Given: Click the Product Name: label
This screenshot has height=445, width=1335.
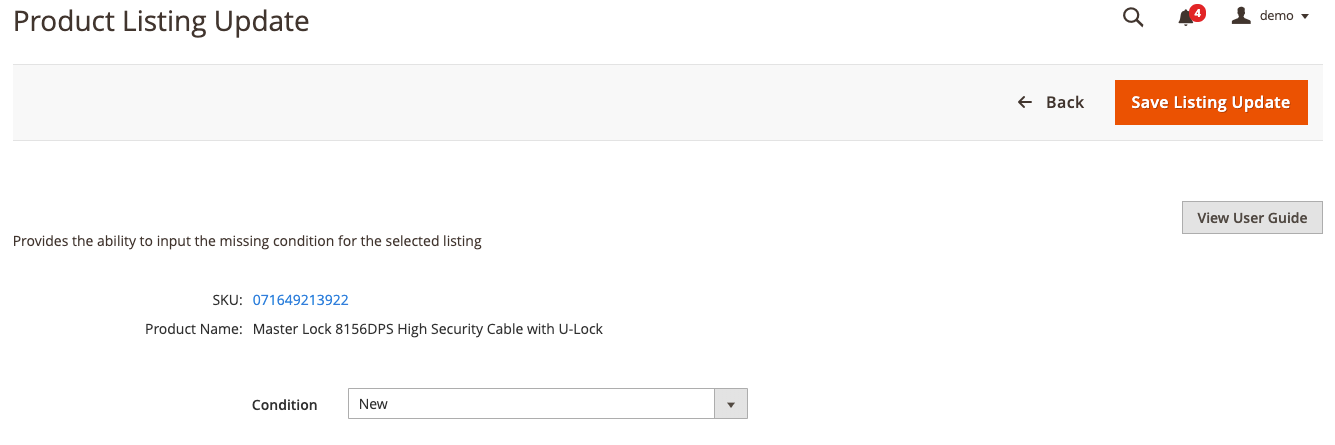Looking at the screenshot, I should coord(193,328).
